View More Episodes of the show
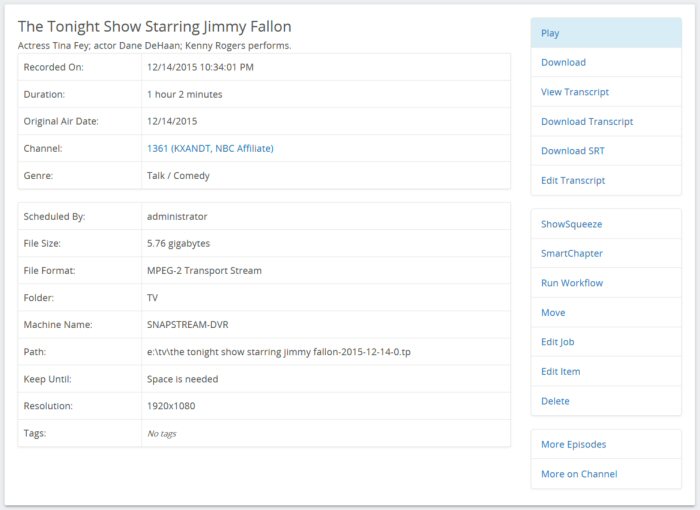The width and height of the screenshot is (700, 510). point(606,444)
